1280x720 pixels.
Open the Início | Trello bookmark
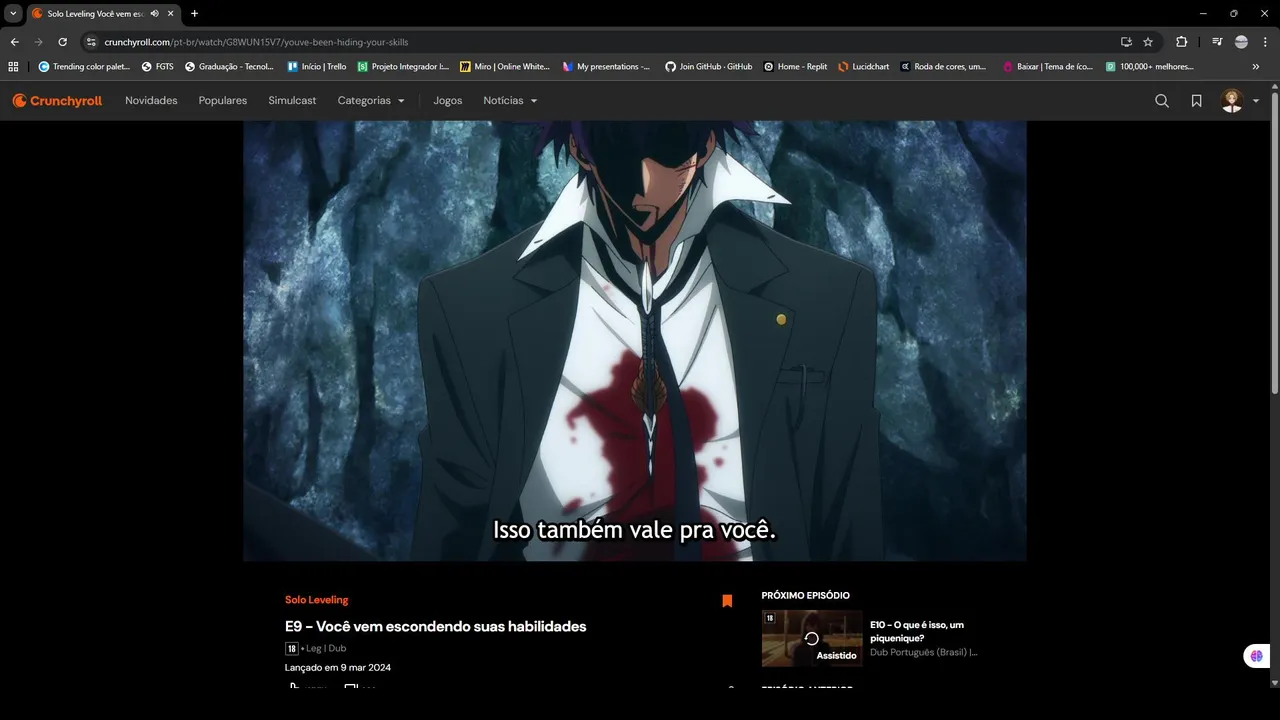click(x=317, y=67)
